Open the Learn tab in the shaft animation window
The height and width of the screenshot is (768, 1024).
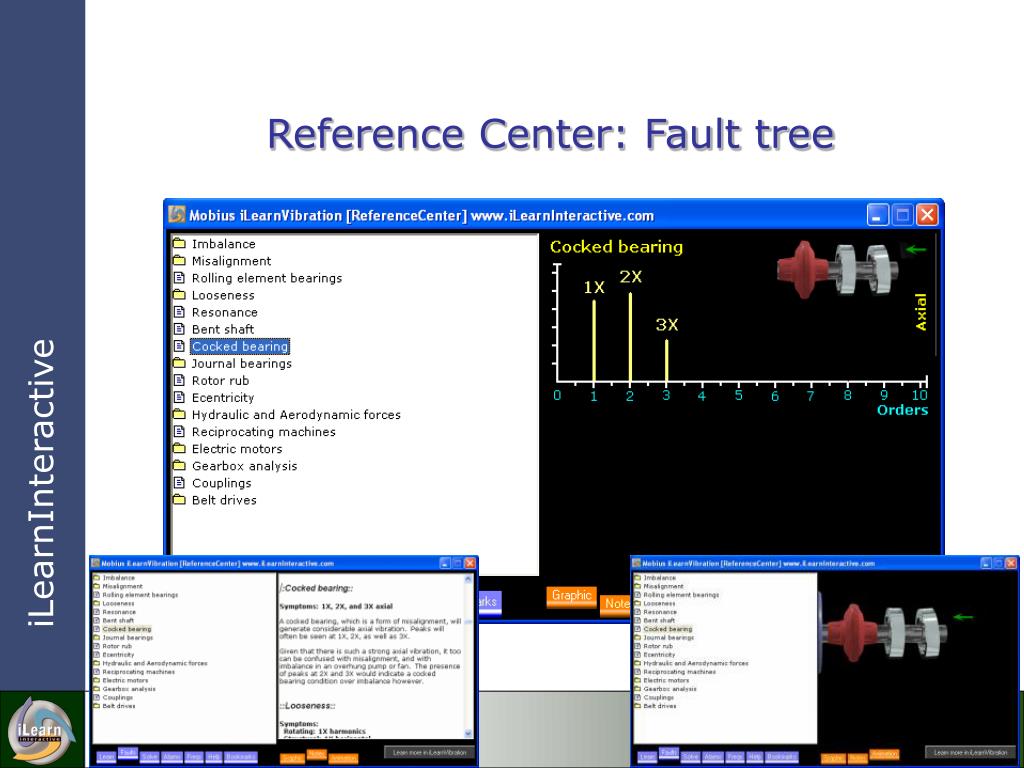coord(647,757)
